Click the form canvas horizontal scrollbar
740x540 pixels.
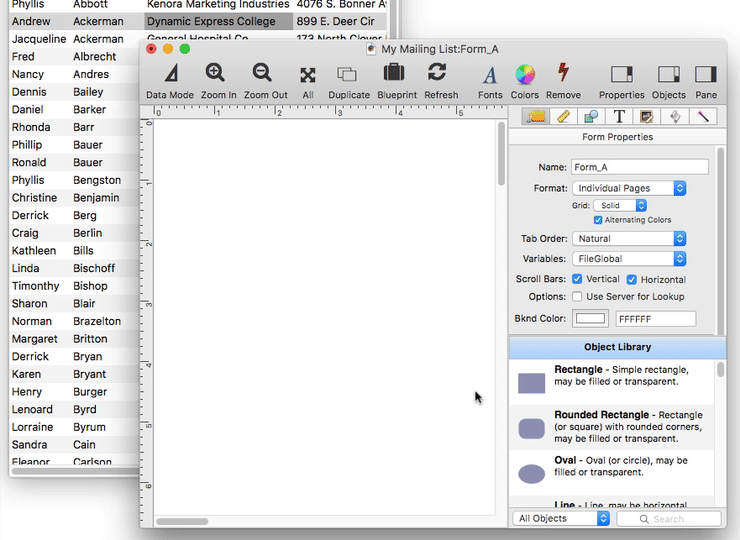coord(182,522)
